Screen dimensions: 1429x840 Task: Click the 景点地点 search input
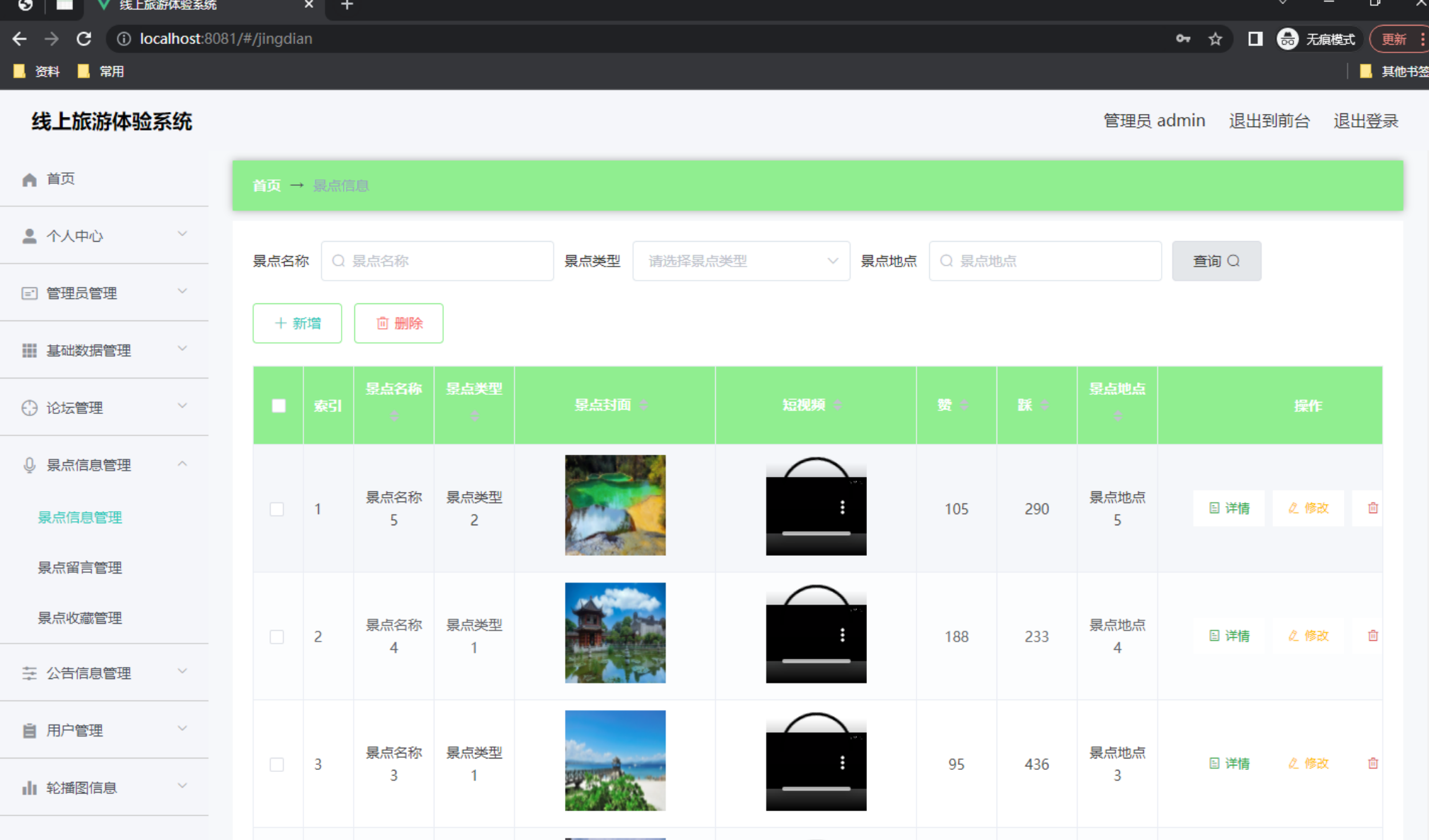(x=1046, y=261)
